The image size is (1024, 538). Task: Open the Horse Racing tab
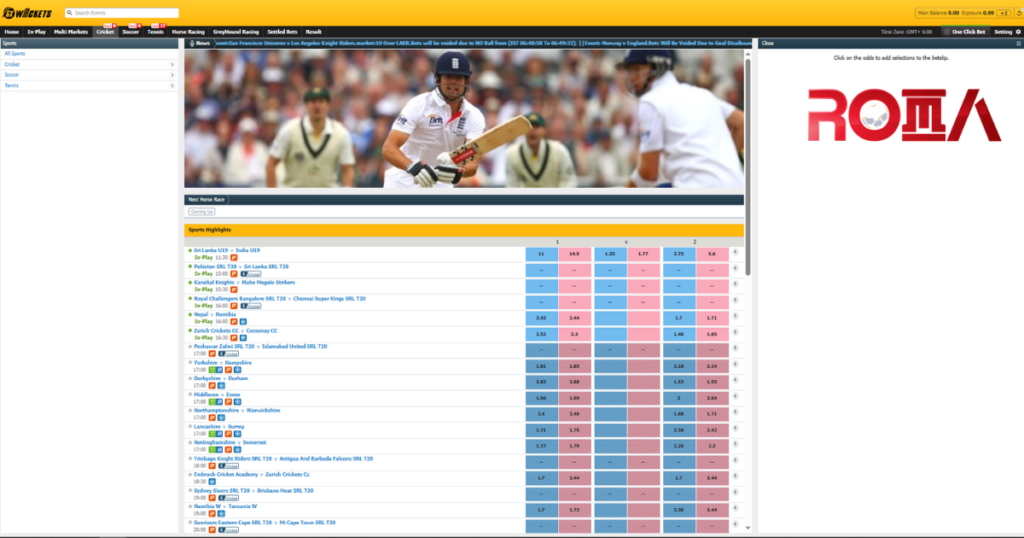tap(188, 31)
